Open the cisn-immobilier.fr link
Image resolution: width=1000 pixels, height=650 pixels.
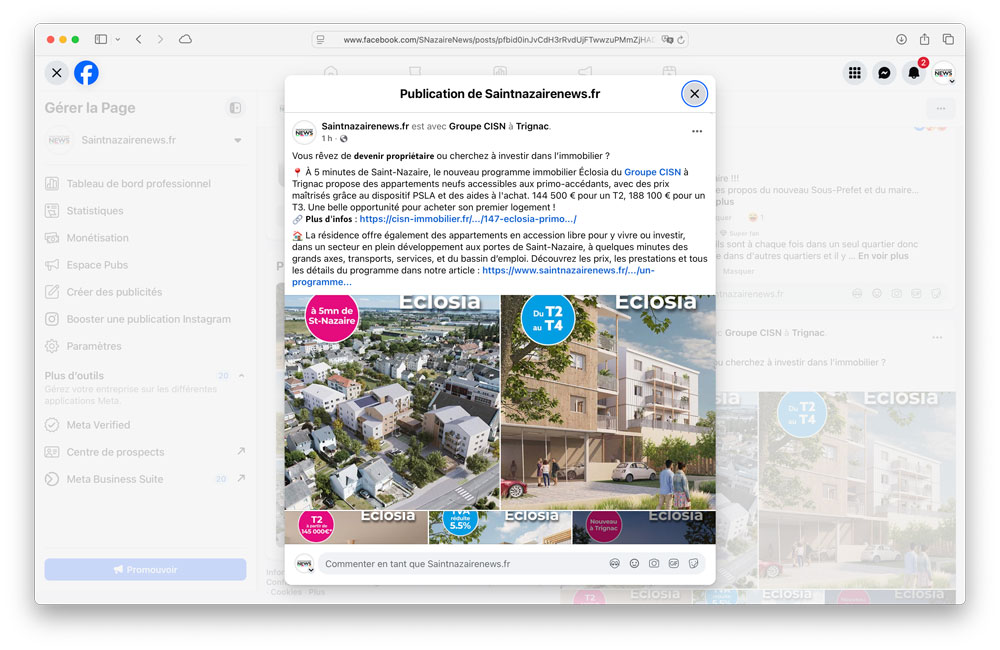coord(467,219)
